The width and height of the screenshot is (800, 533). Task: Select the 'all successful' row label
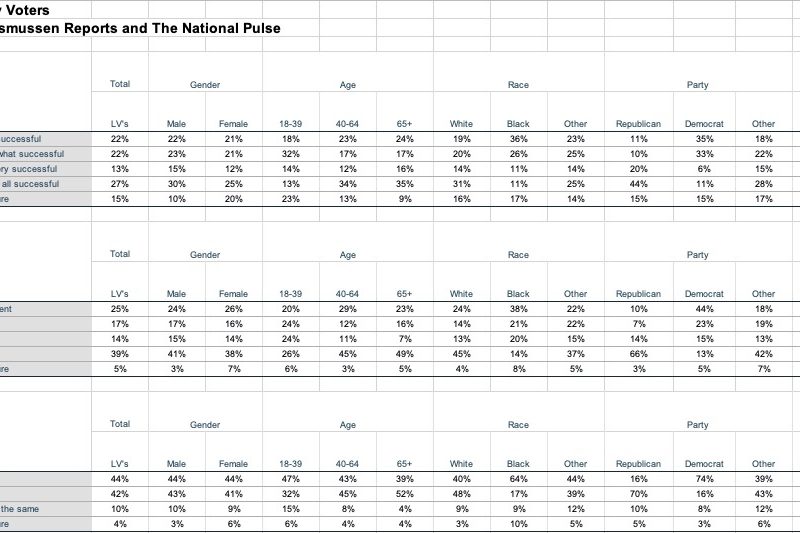tap(30, 184)
